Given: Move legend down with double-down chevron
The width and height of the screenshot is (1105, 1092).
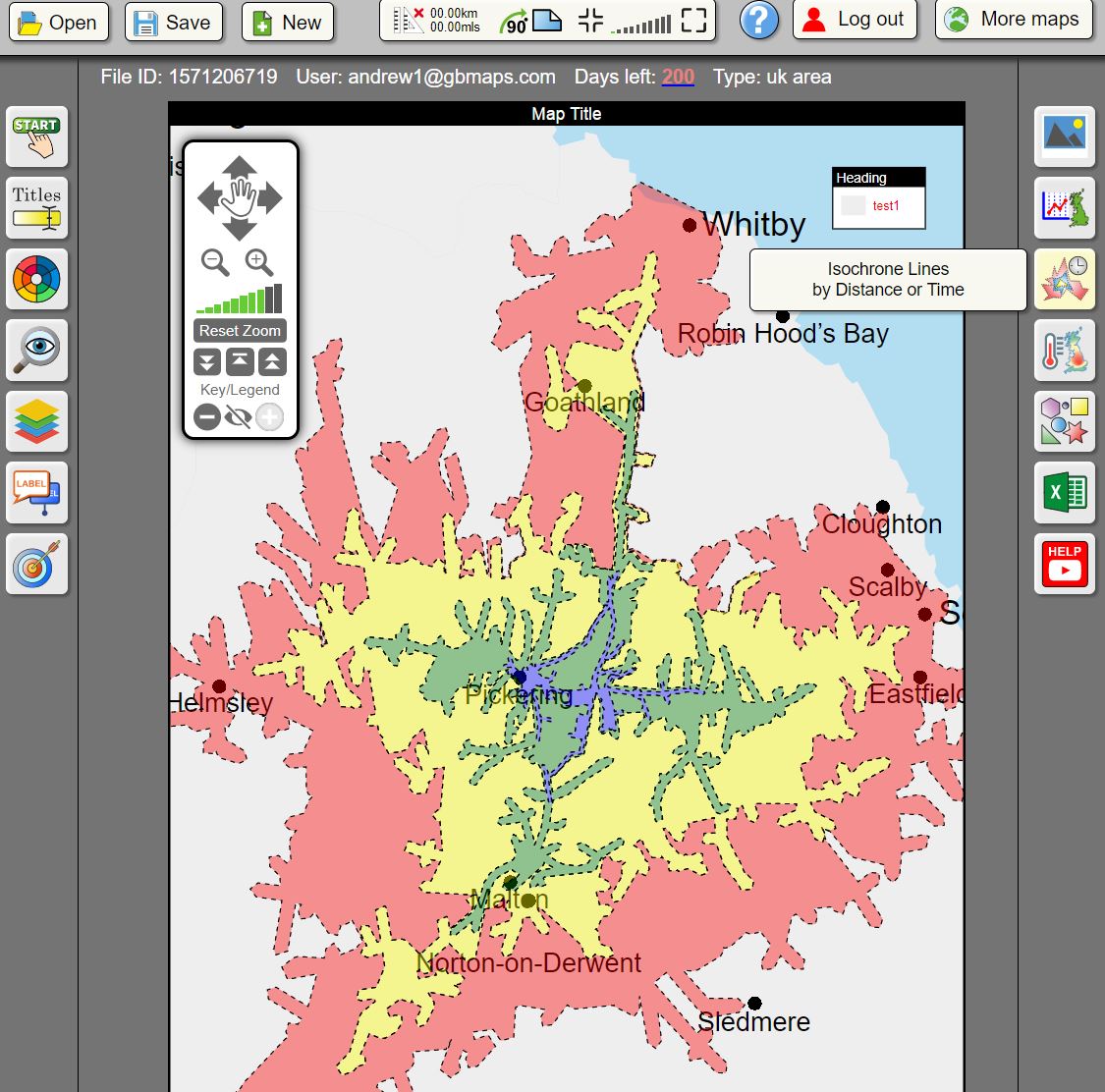Looking at the screenshot, I should 207,361.
